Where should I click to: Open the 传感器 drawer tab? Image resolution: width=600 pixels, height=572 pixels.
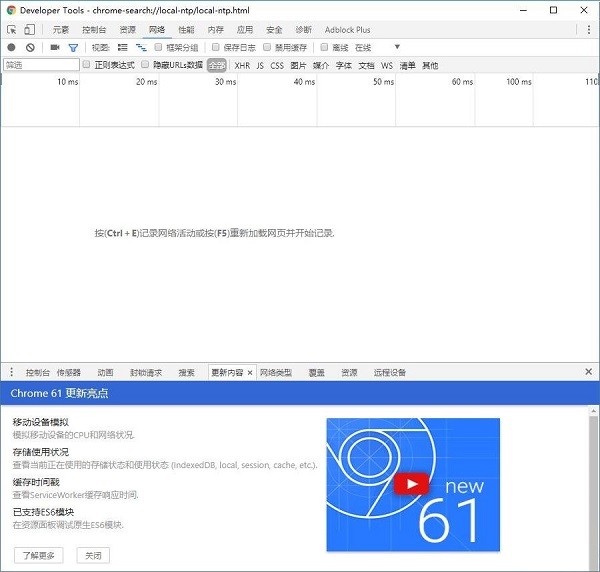(x=68, y=373)
